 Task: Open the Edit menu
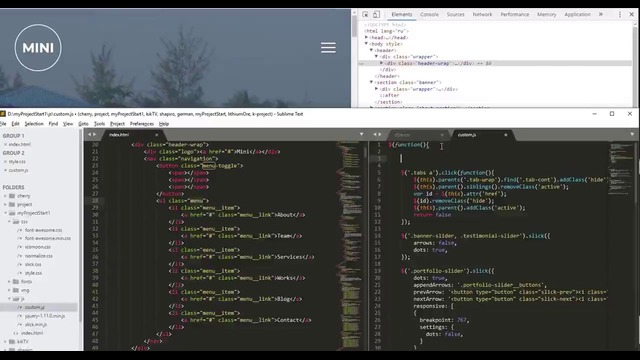pyautogui.click(x=16, y=124)
